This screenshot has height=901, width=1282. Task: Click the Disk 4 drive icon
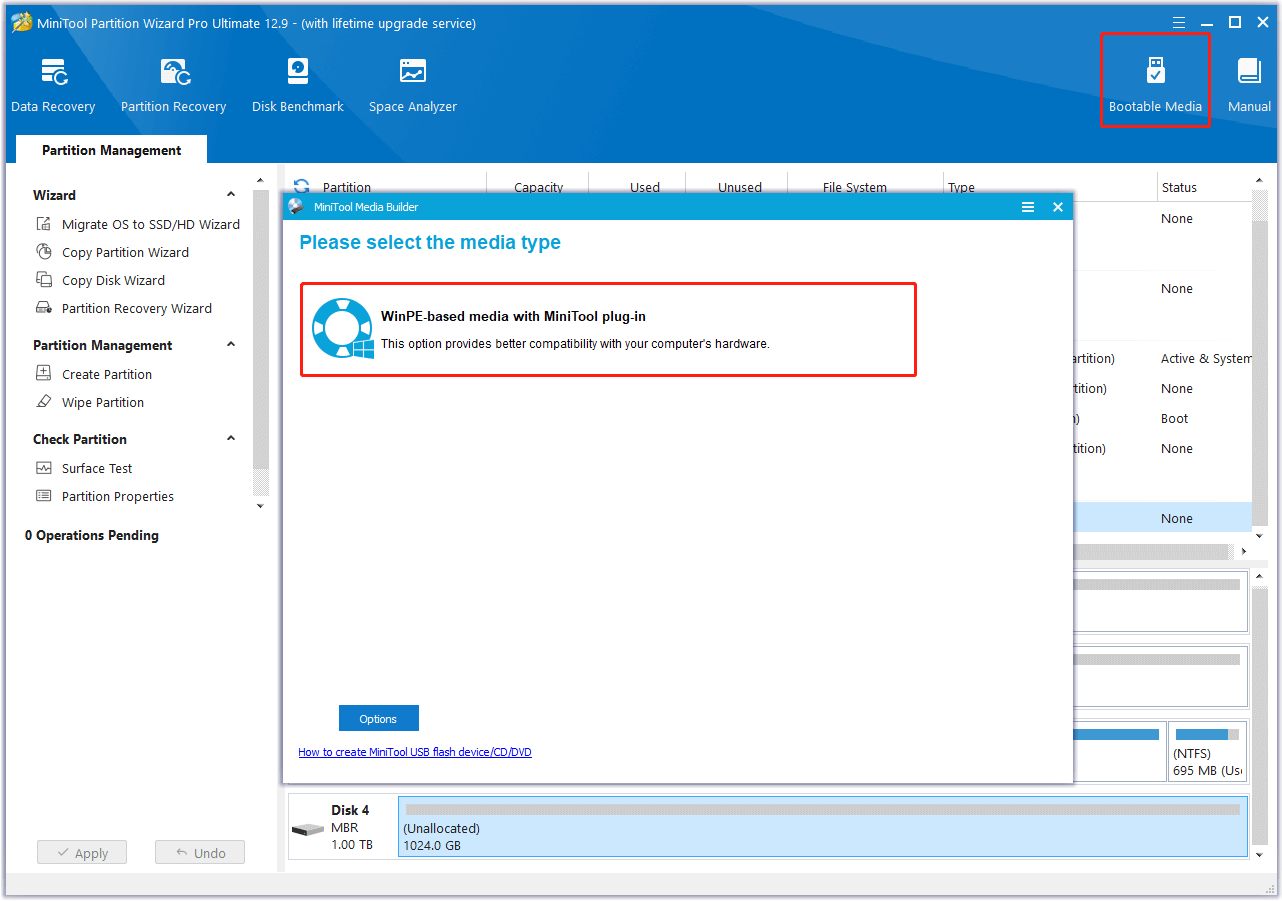[308, 830]
